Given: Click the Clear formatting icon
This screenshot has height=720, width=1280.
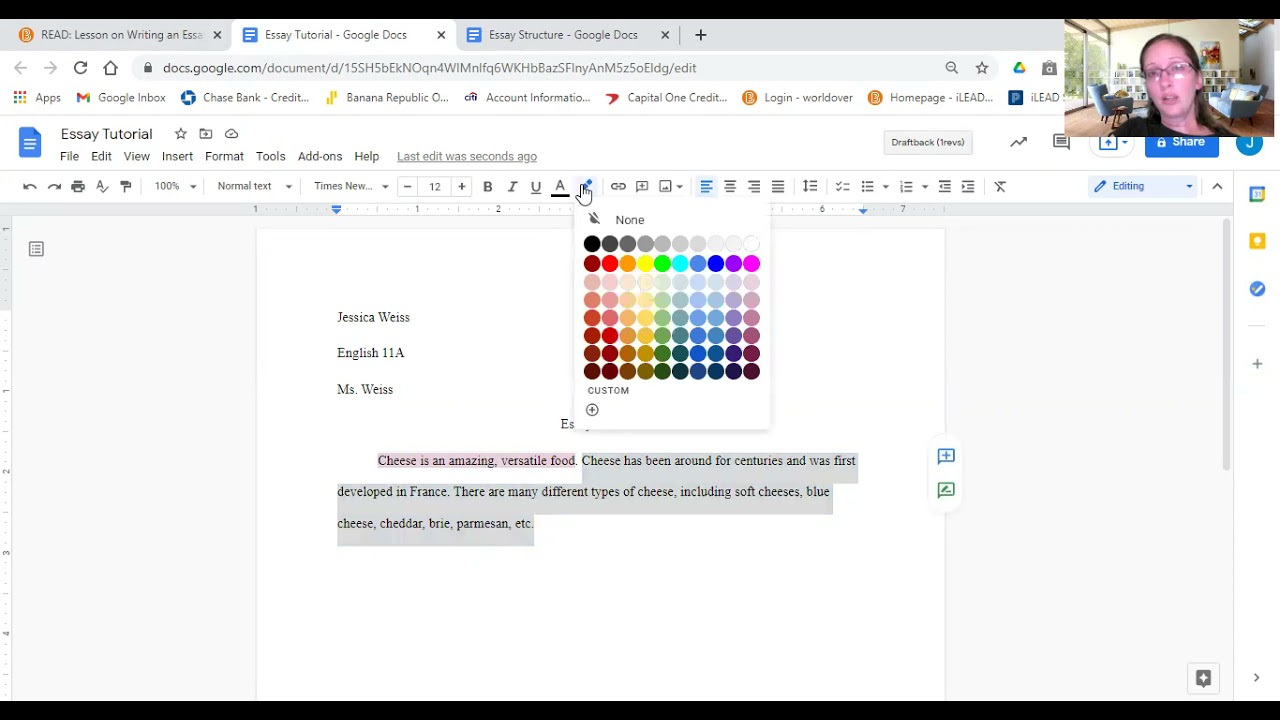Looking at the screenshot, I should [1000, 187].
